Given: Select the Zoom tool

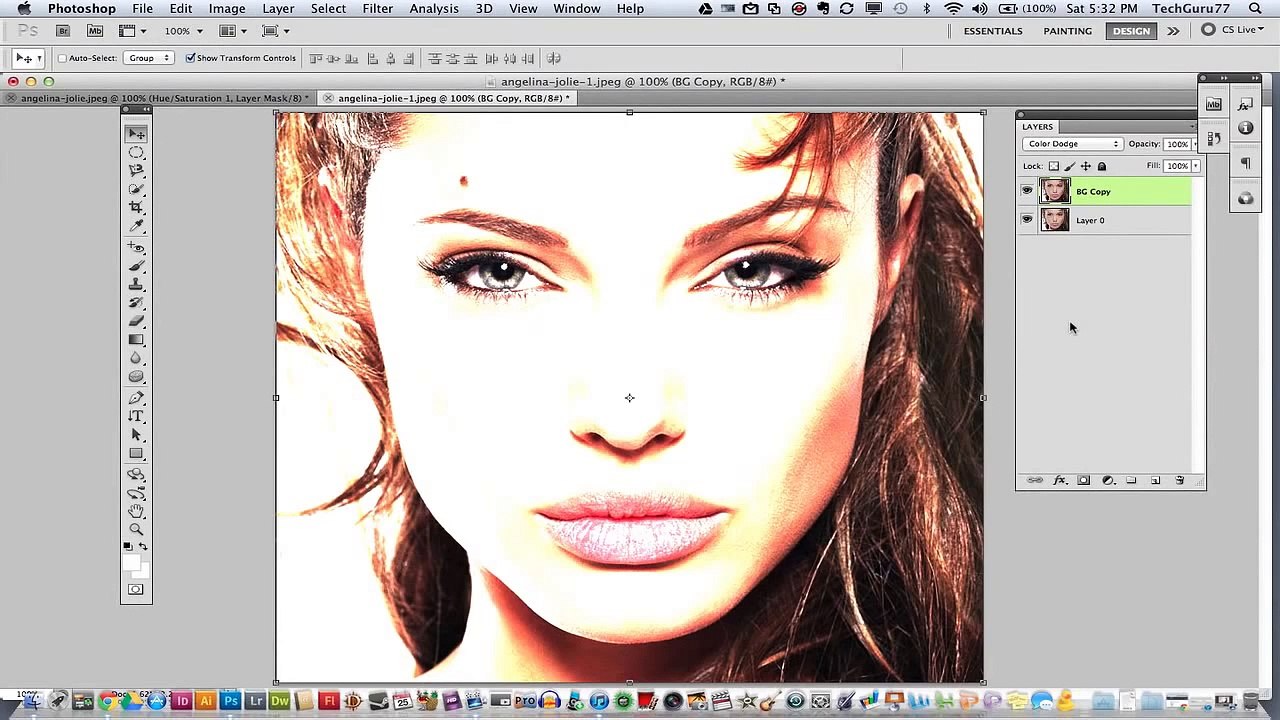Looking at the screenshot, I should click(x=136, y=530).
